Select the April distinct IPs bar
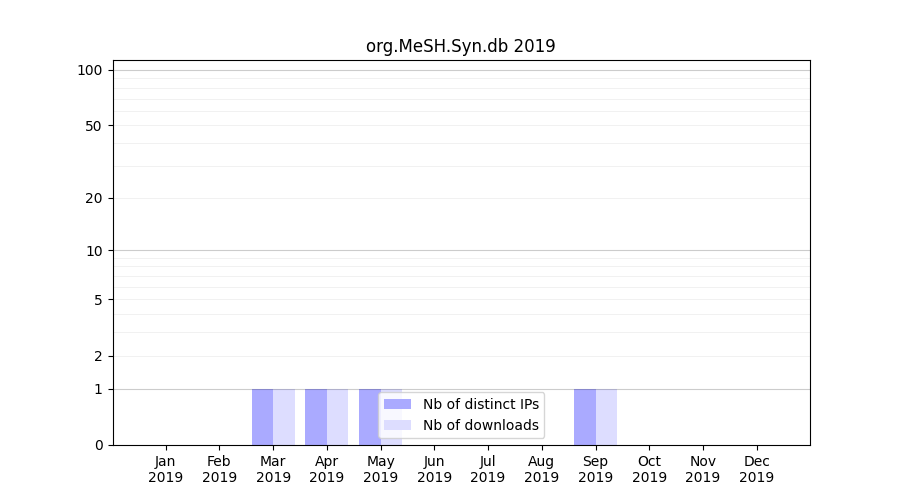Viewport: 900px width, 500px height. [316, 417]
